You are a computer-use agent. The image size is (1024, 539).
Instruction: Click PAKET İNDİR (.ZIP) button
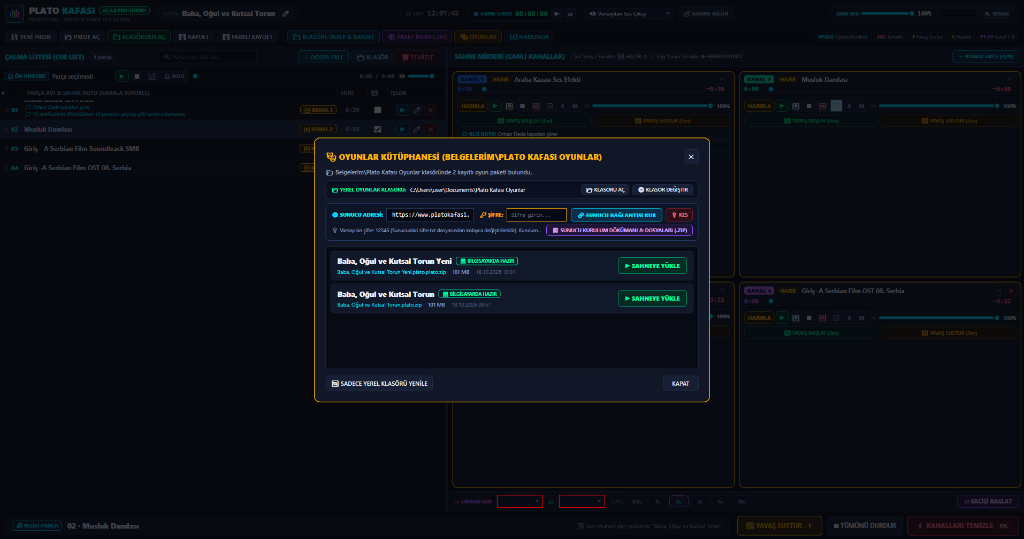coord(417,37)
